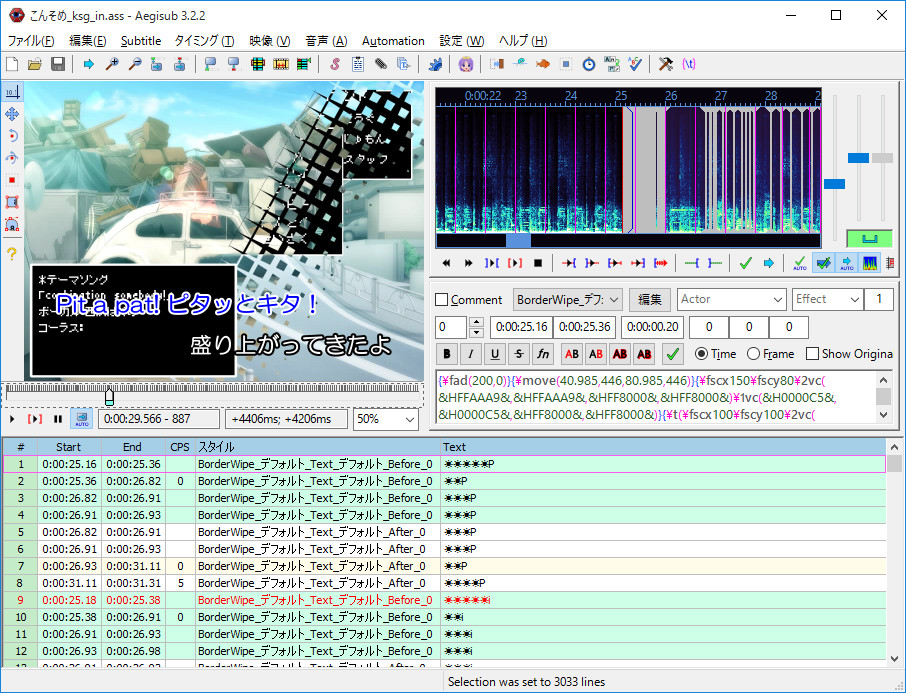Screen dimensions: 906x693
Task: Select the drag subtitles move tool
Action: [12, 114]
